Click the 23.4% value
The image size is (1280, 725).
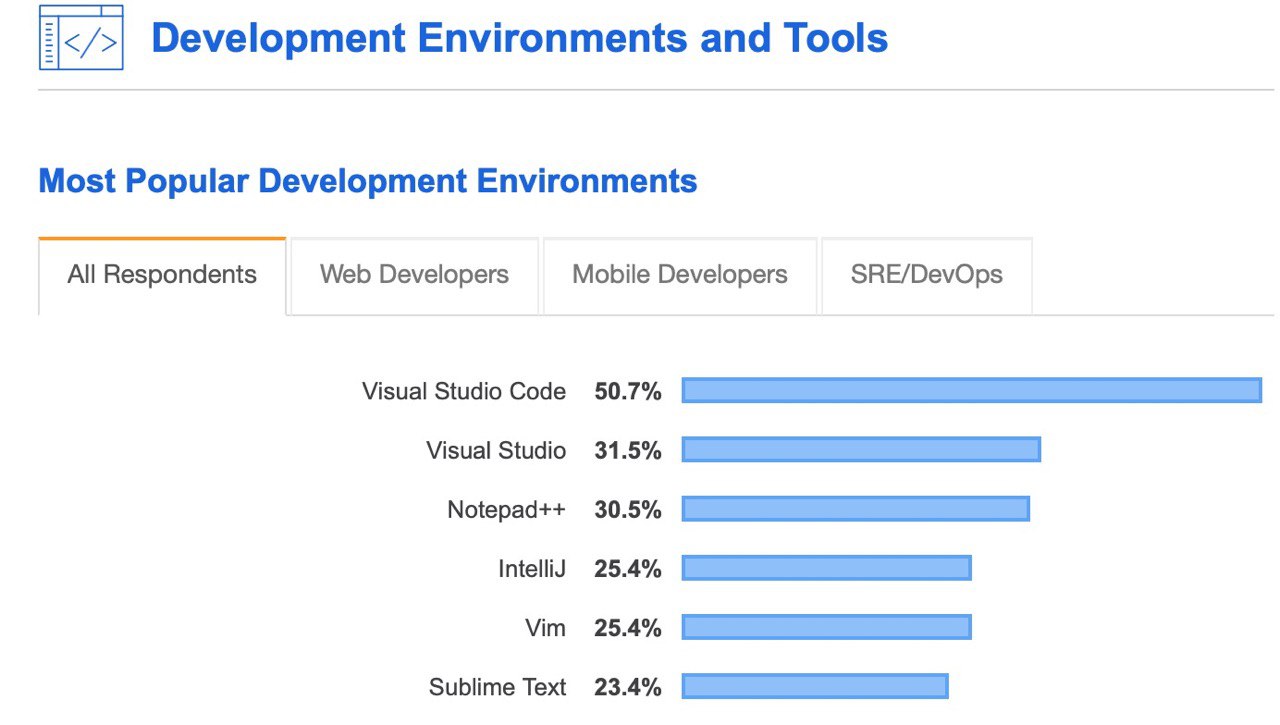pyautogui.click(x=628, y=687)
